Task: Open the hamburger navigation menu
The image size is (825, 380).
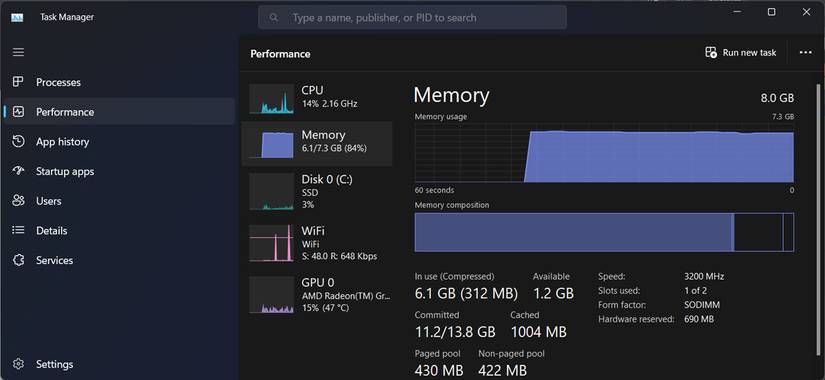Action: [18, 52]
